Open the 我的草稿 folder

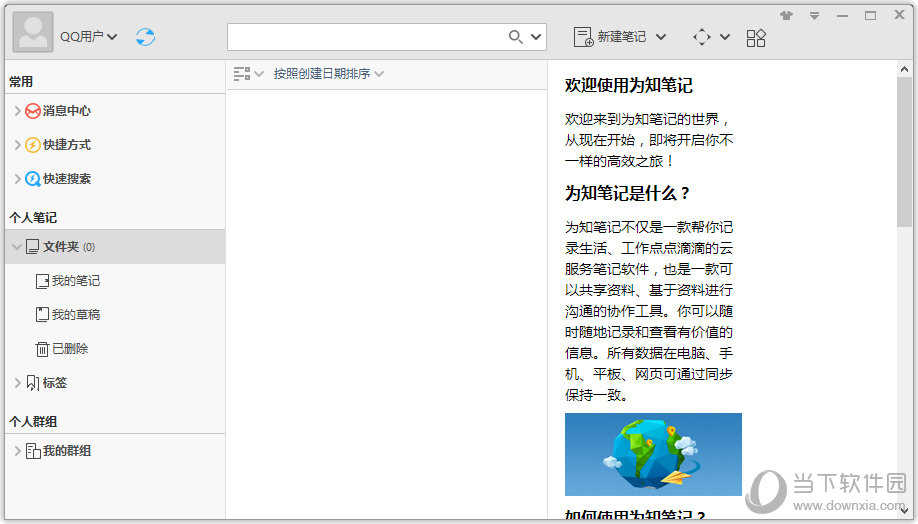(76, 315)
